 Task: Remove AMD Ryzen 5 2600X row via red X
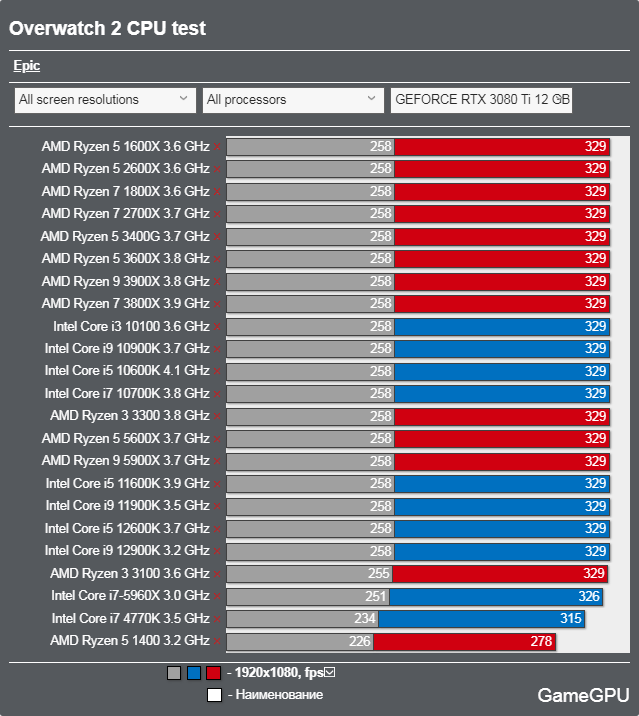(217, 169)
